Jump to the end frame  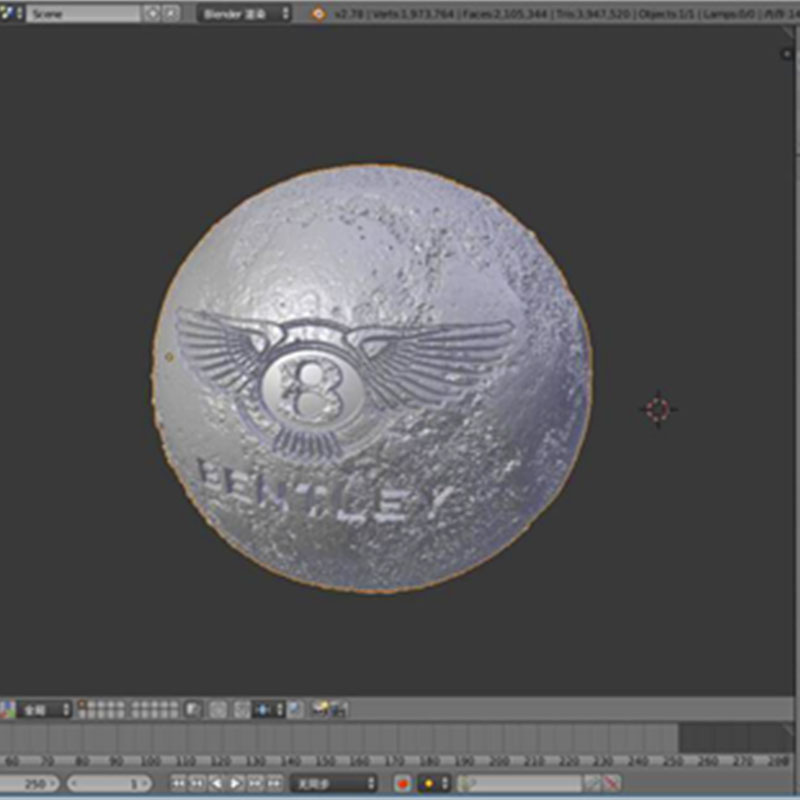point(274,783)
